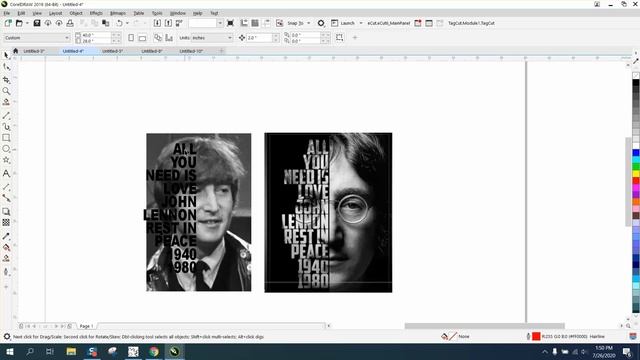Open File Explorer from taskbar
The height and width of the screenshot is (360, 640).
71,351
